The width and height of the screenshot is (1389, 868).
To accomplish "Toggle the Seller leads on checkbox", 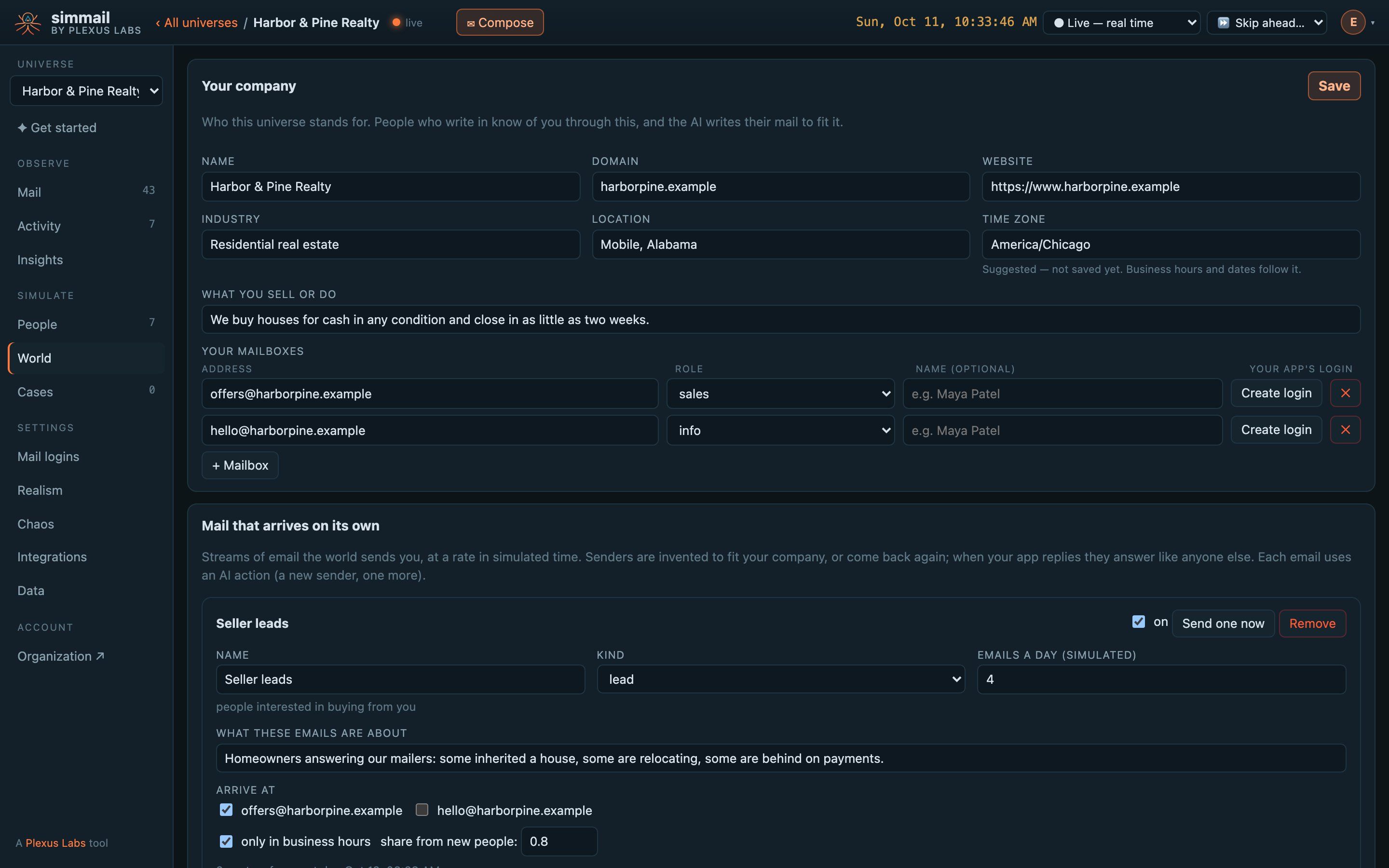I will 1138,622.
